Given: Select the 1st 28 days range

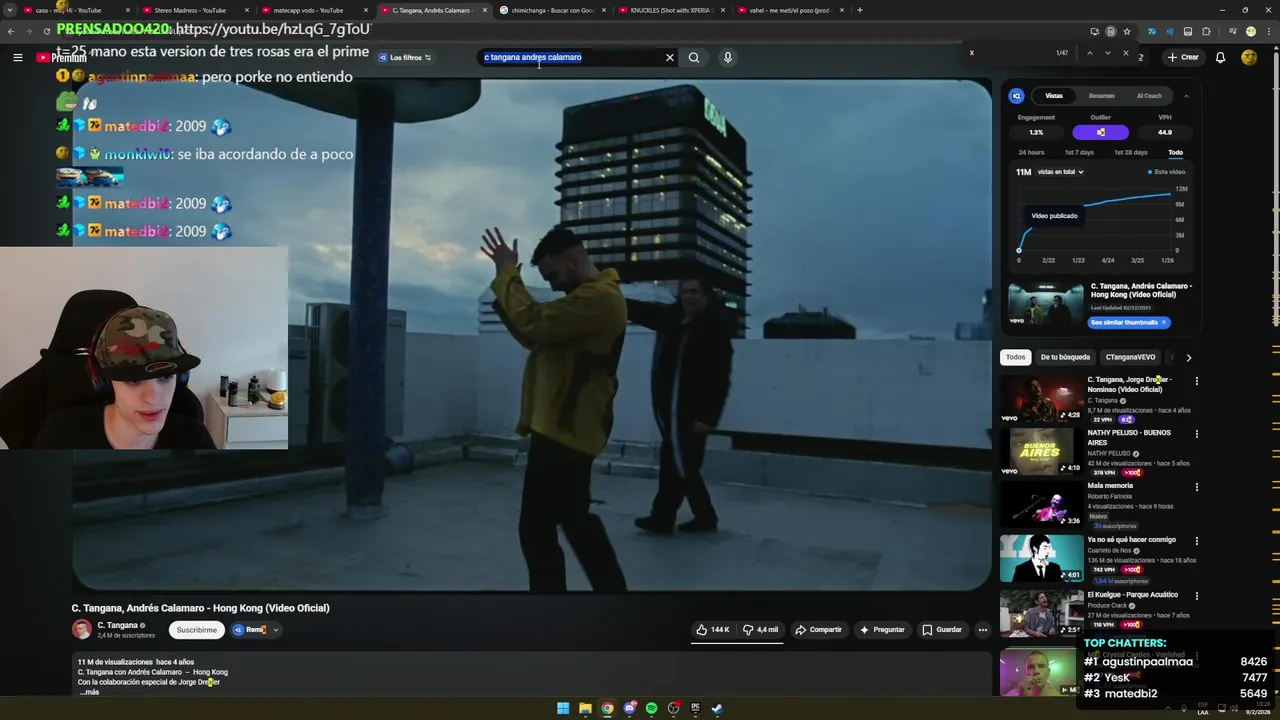Looking at the screenshot, I should [x=1130, y=152].
